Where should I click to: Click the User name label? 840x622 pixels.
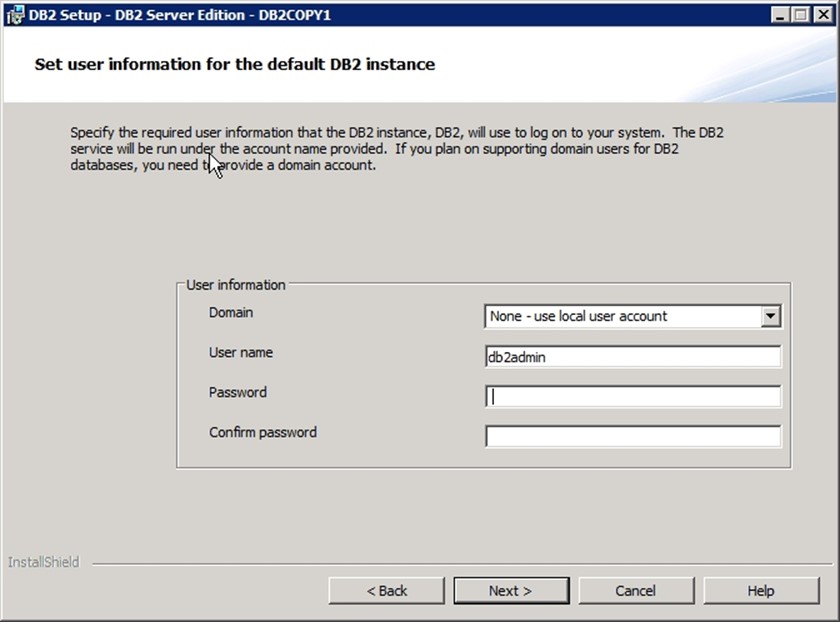pos(240,353)
